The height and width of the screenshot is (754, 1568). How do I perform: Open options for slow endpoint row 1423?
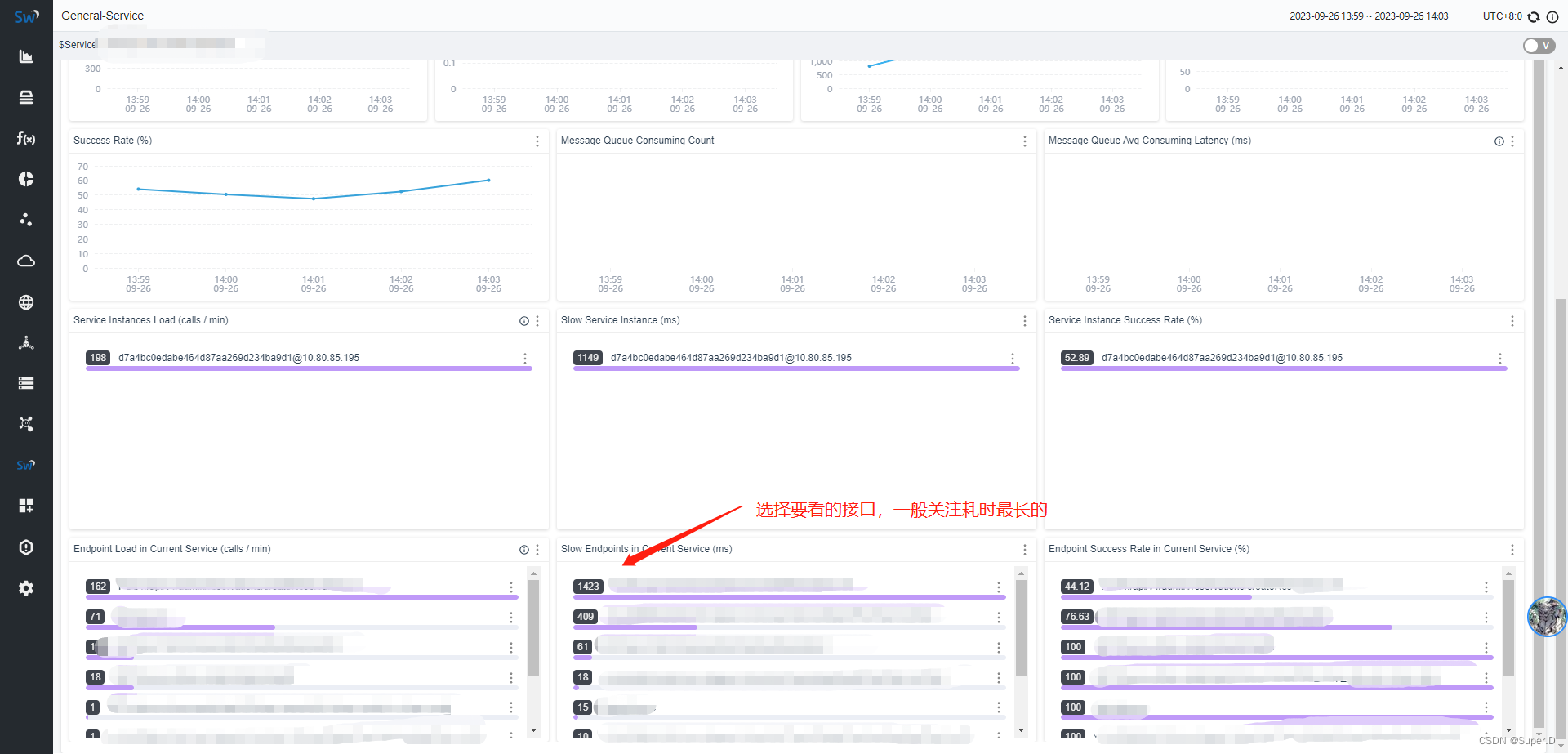(999, 587)
